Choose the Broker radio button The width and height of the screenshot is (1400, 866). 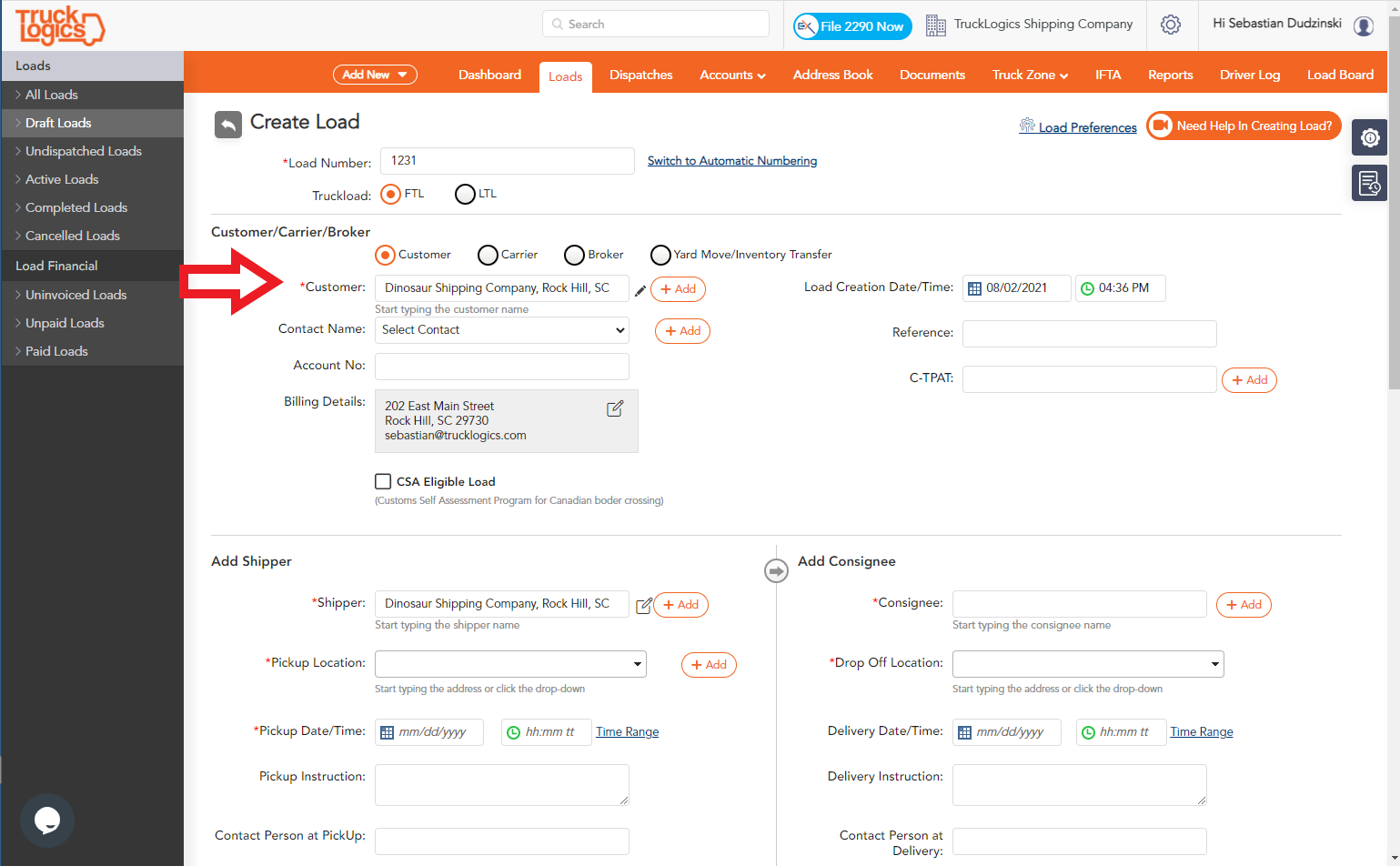click(574, 255)
